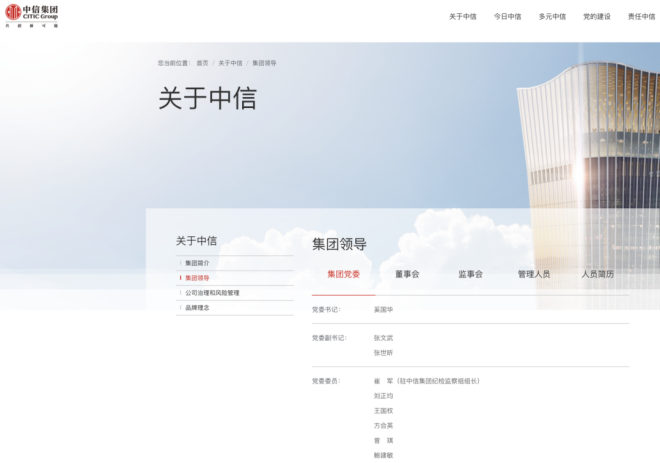Select 集团简介 in the sidebar
The height and width of the screenshot is (463, 660).
point(197,263)
